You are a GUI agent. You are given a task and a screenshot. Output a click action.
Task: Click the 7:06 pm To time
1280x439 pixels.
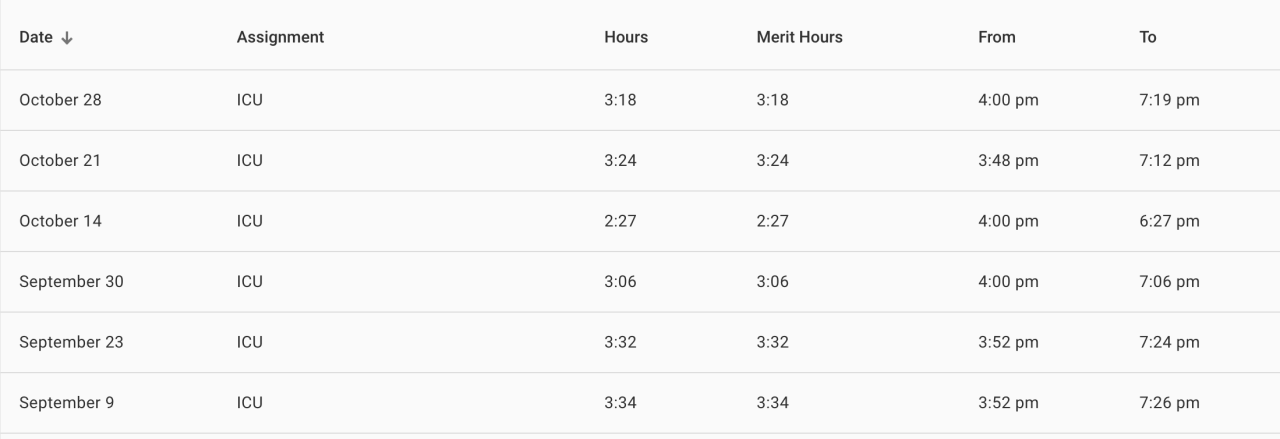1169,282
